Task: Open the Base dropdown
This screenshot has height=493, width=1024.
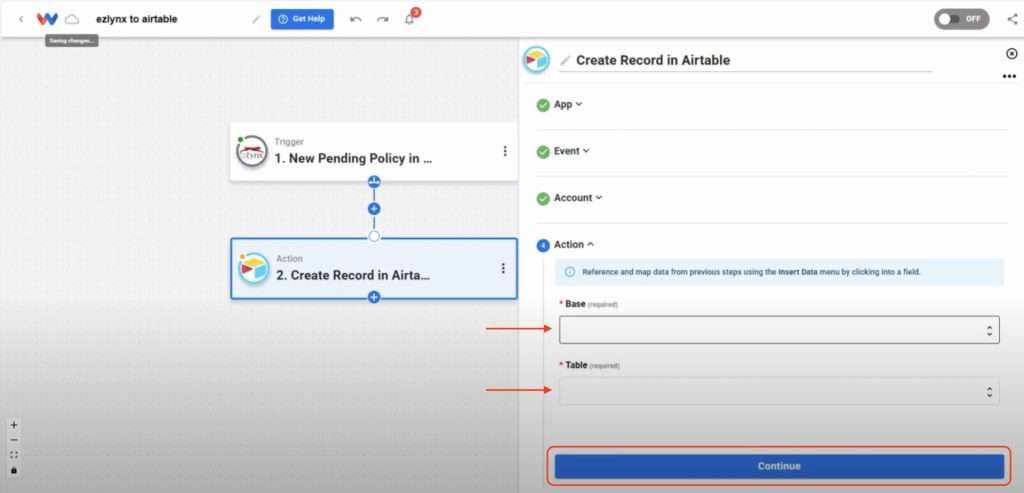Action: pyautogui.click(x=779, y=330)
